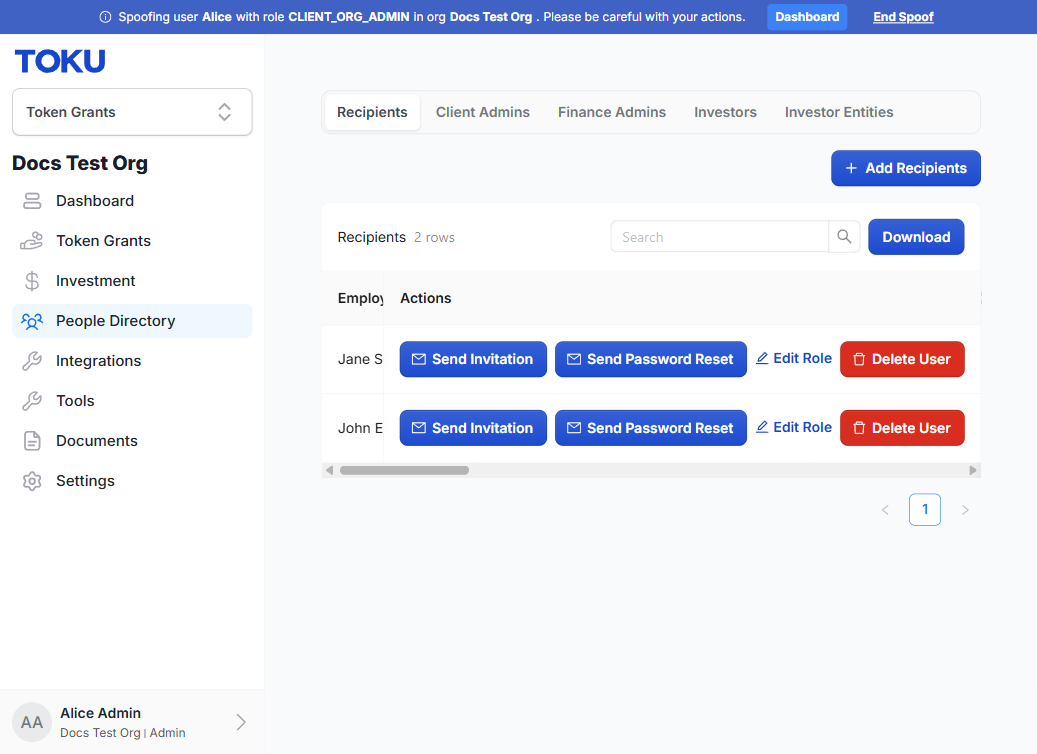Open Settings via the gear icon

coord(32,481)
